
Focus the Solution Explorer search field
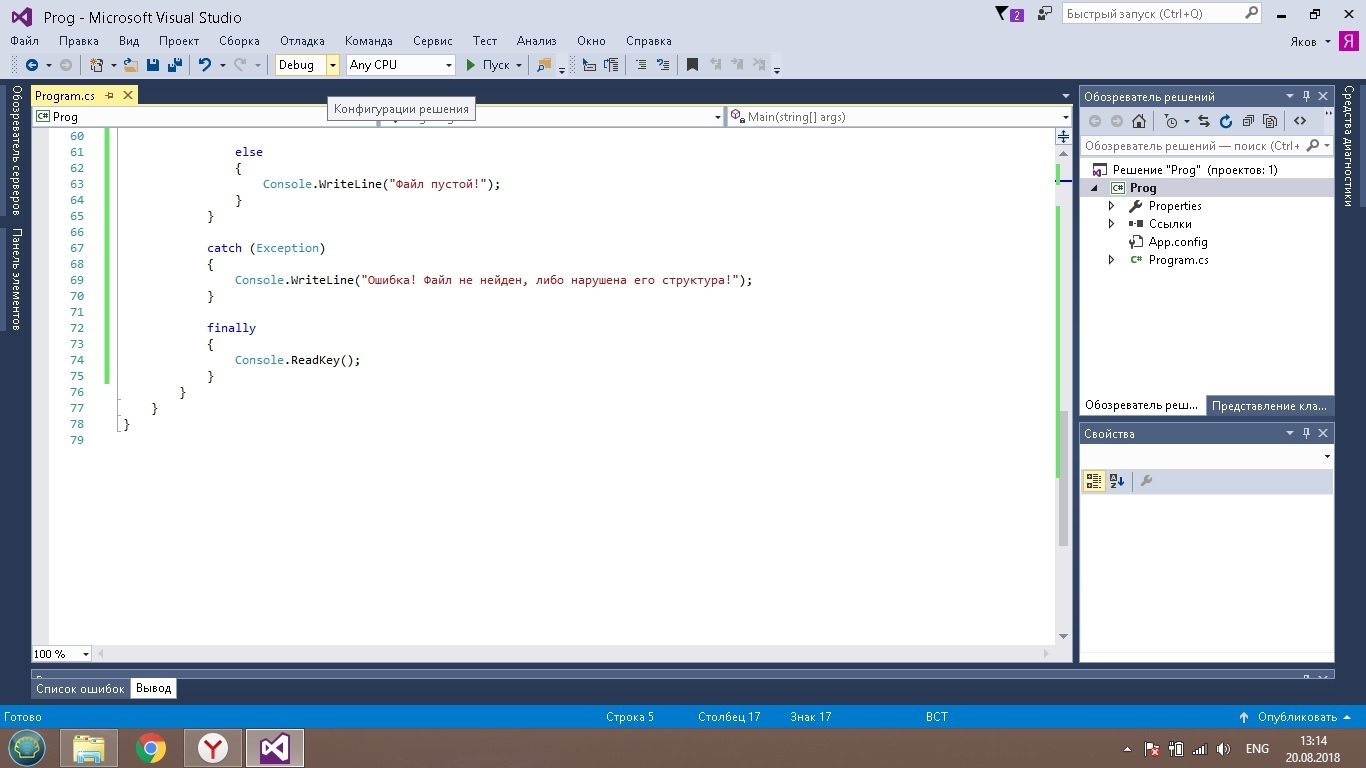1206,146
